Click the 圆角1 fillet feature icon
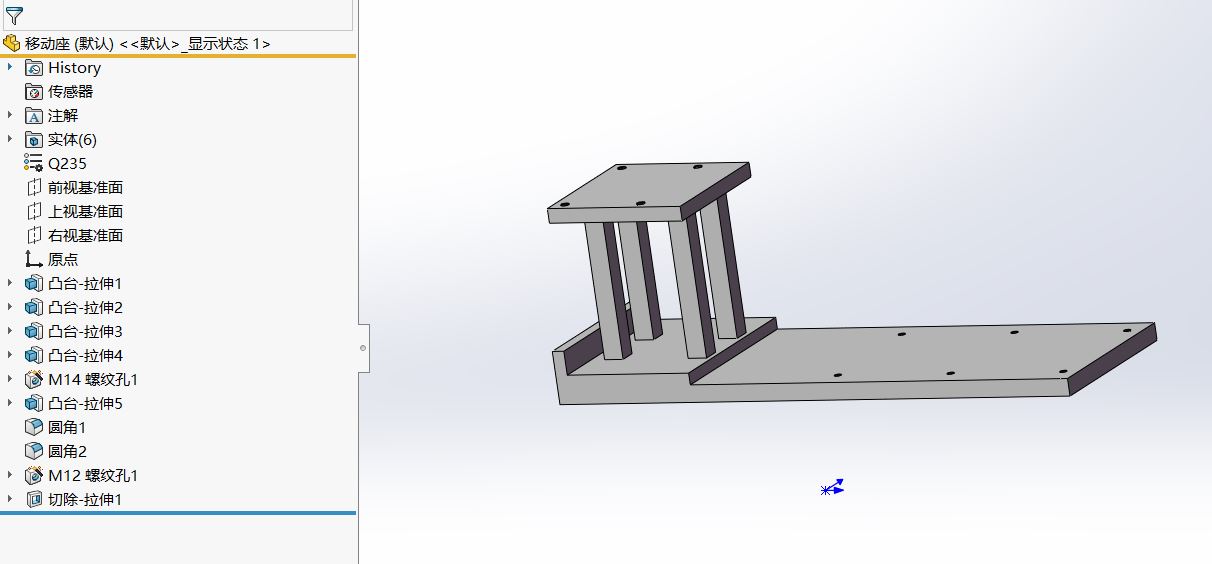 click(x=34, y=428)
